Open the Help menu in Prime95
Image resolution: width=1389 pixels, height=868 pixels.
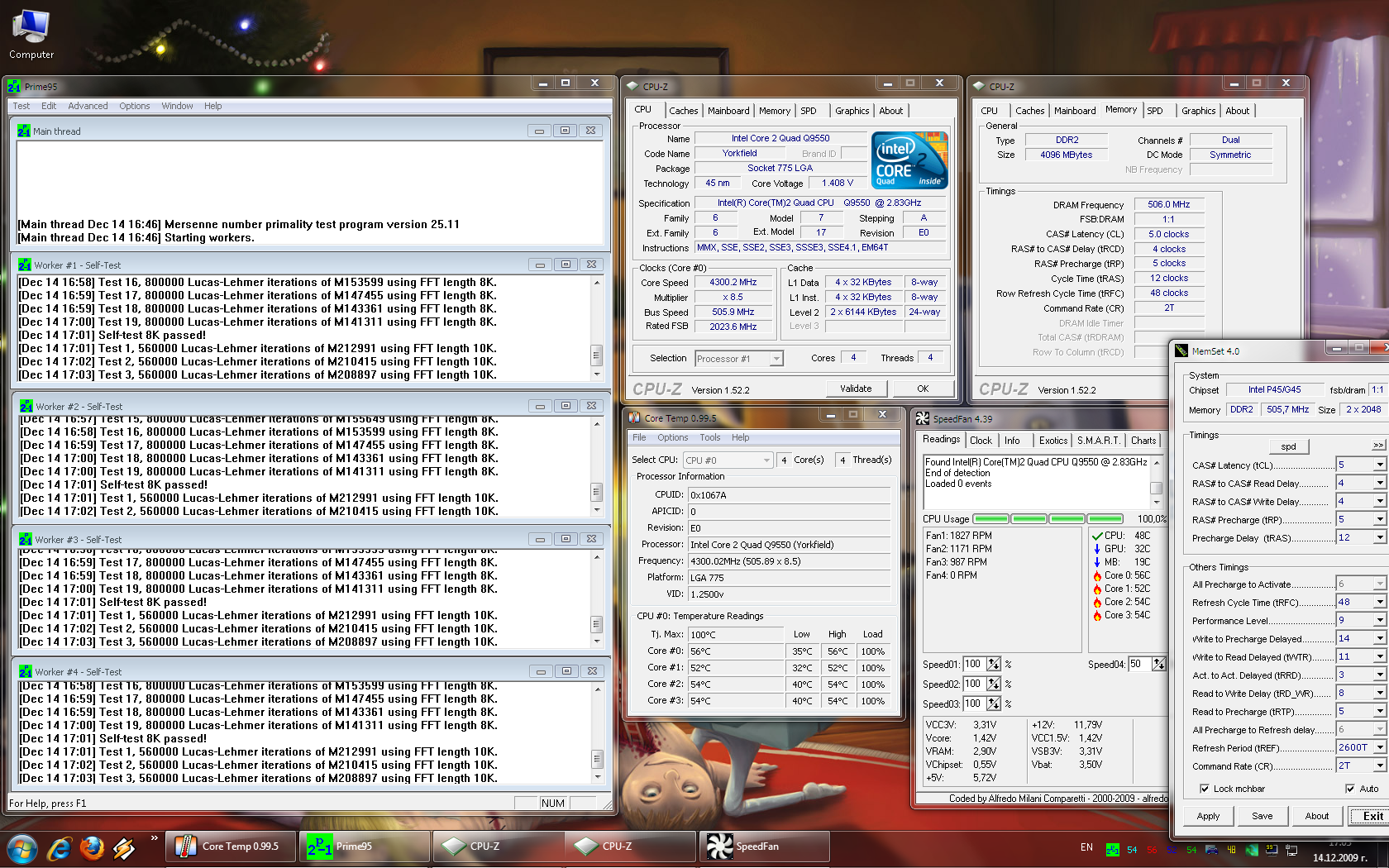tap(212, 106)
